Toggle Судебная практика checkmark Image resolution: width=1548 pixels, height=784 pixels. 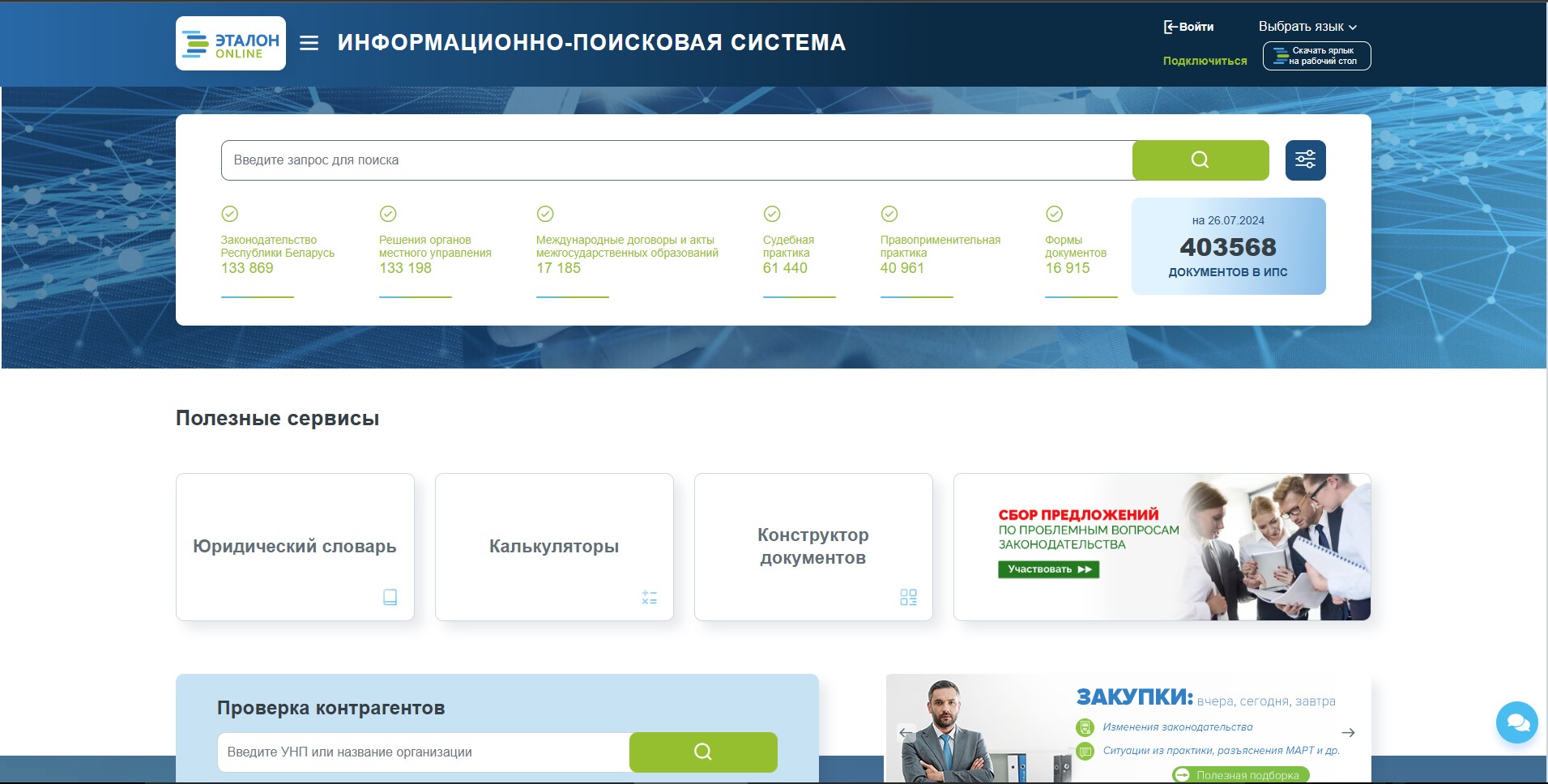click(772, 214)
